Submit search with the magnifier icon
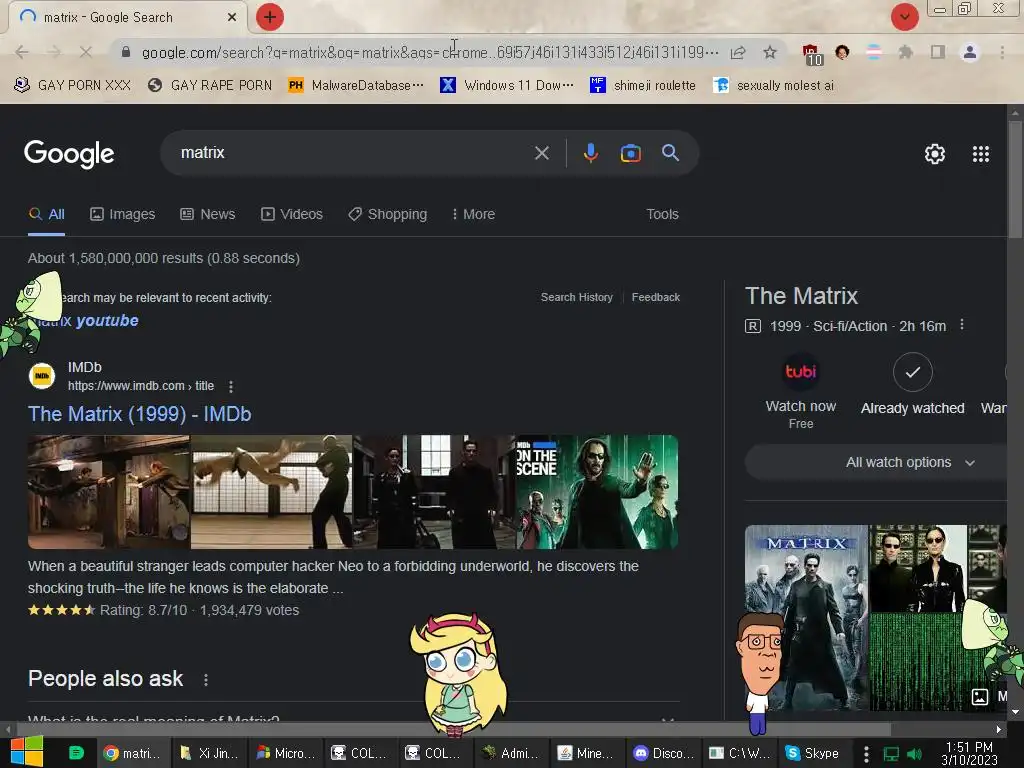Viewport: 1024px width, 768px height. (670, 153)
